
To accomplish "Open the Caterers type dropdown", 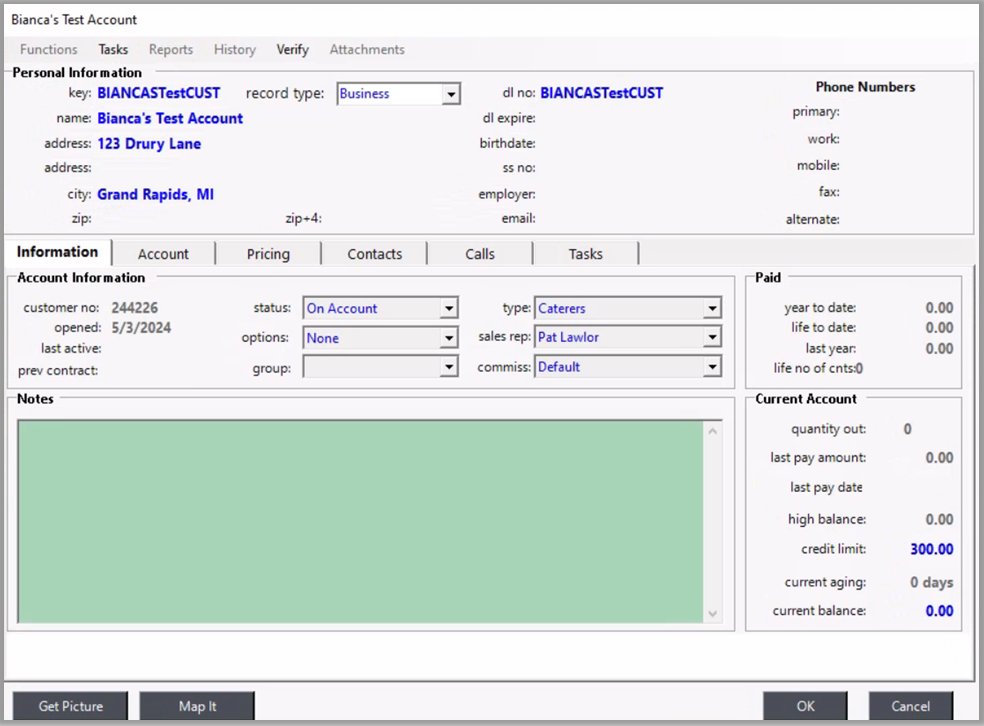I will coord(711,309).
